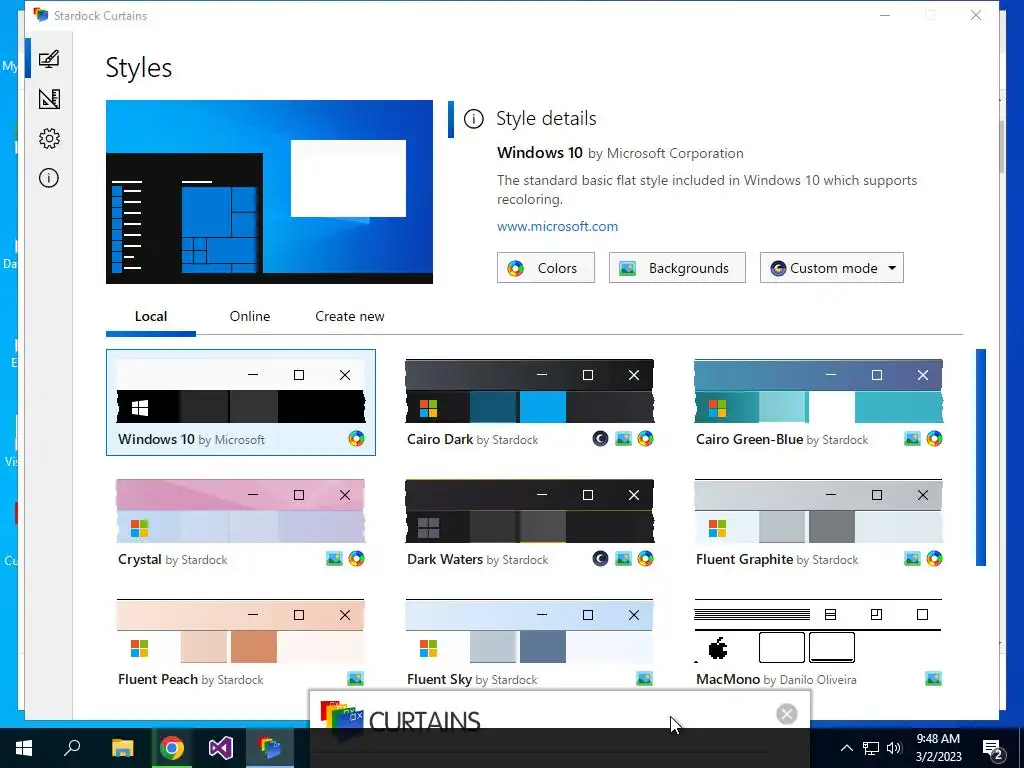This screenshot has height=768, width=1024.
Task: Select the Dark Waters style thumbnail
Action: [529, 511]
